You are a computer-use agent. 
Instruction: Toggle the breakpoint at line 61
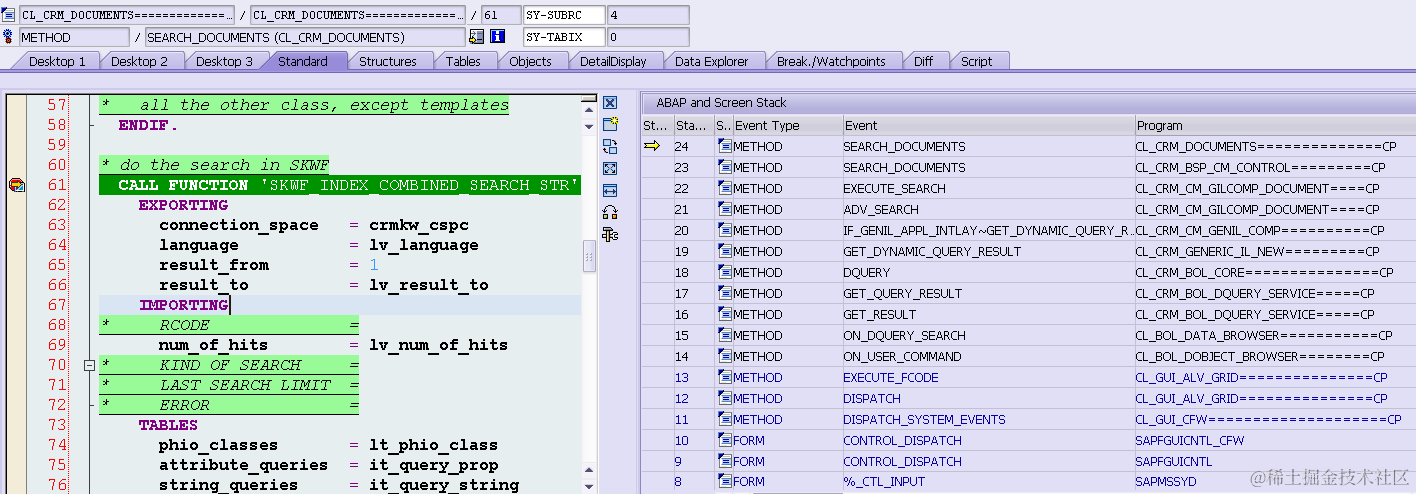(x=16, y=185)
